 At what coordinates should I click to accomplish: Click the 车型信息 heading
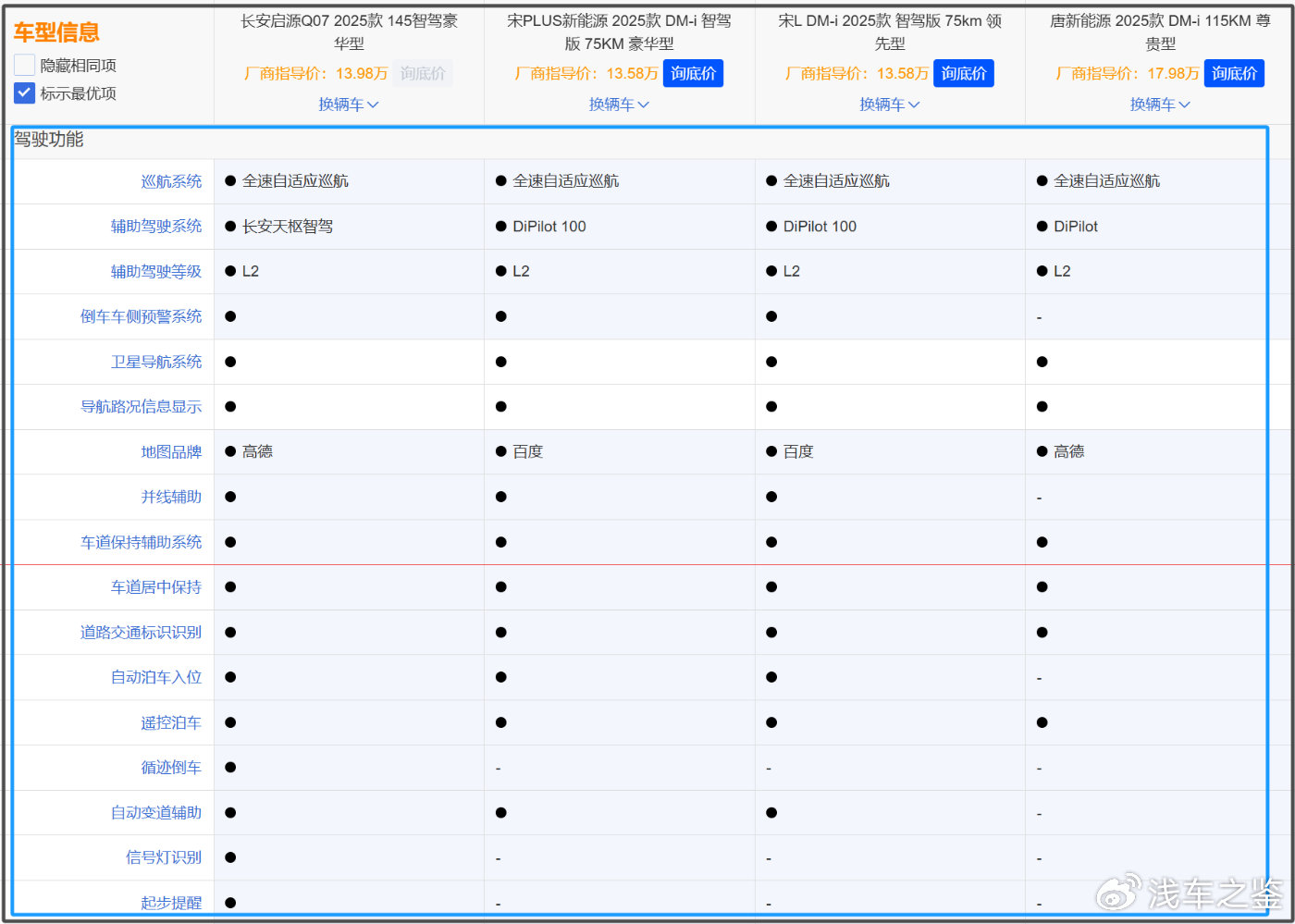(56, 32)
